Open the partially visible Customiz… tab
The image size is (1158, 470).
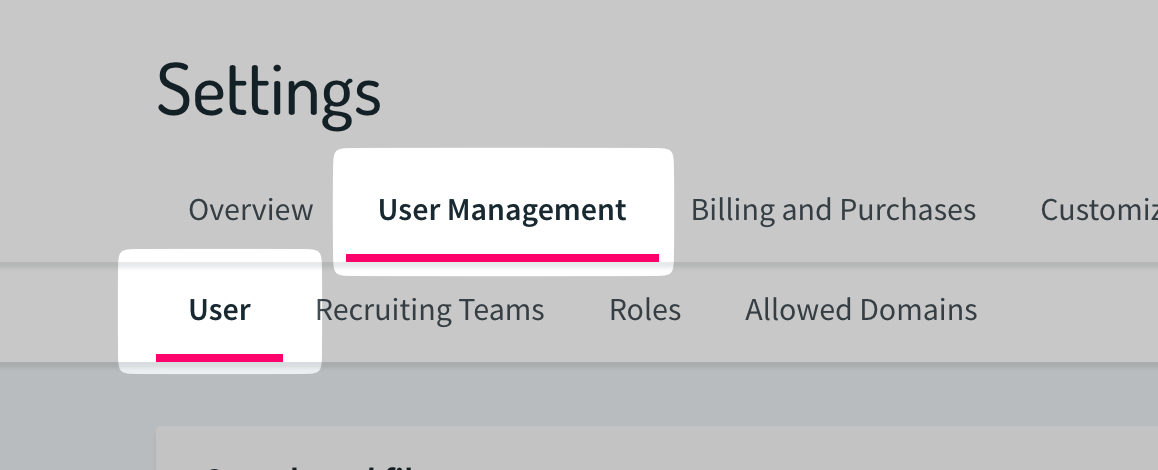pyautogui.click(x=1098, y=210)
